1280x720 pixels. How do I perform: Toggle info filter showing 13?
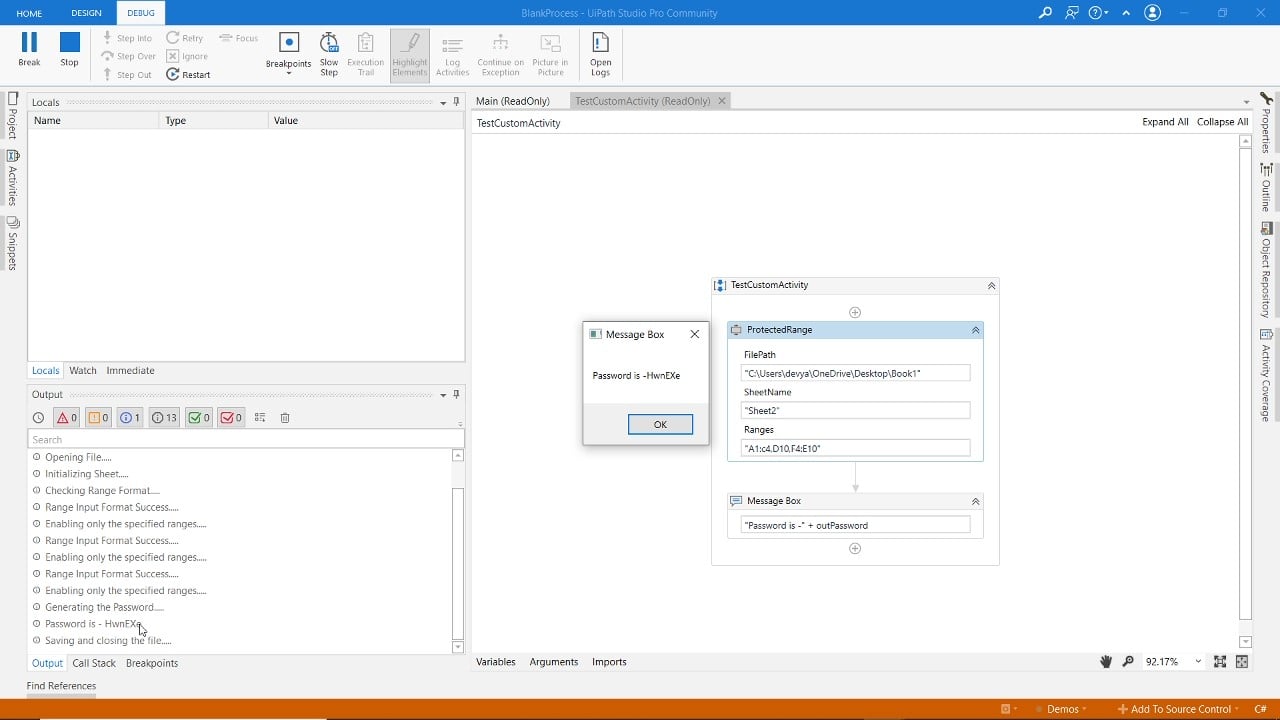[x=164, y=418]
